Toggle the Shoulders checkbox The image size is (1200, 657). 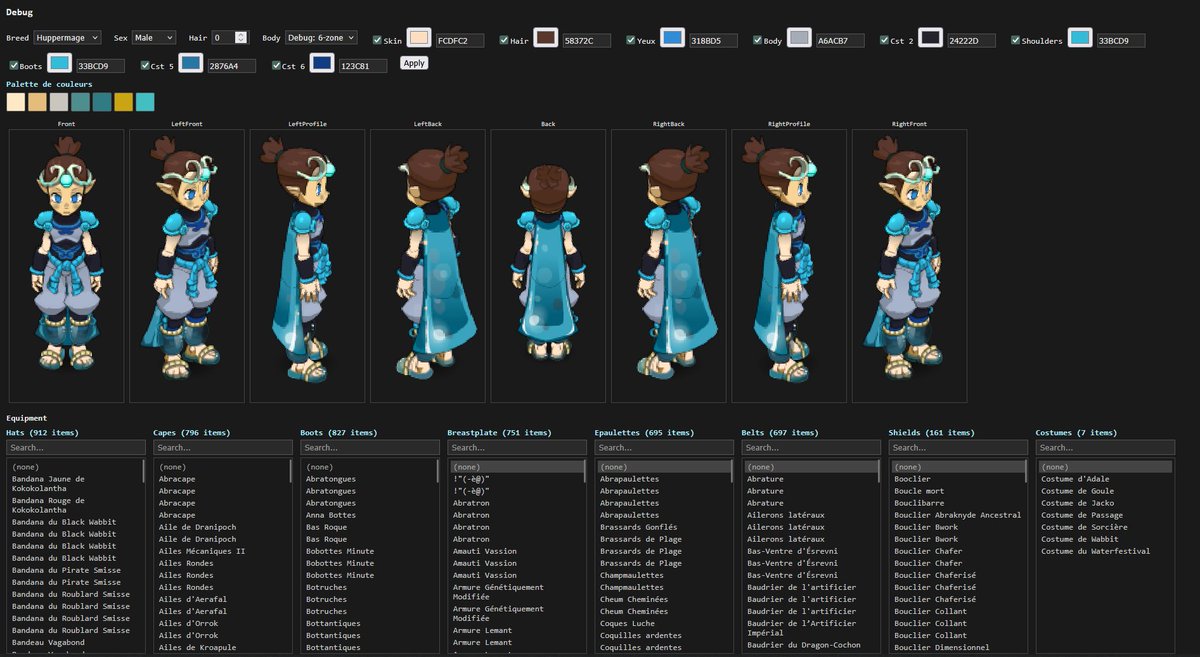click(x=1015, y=41)
